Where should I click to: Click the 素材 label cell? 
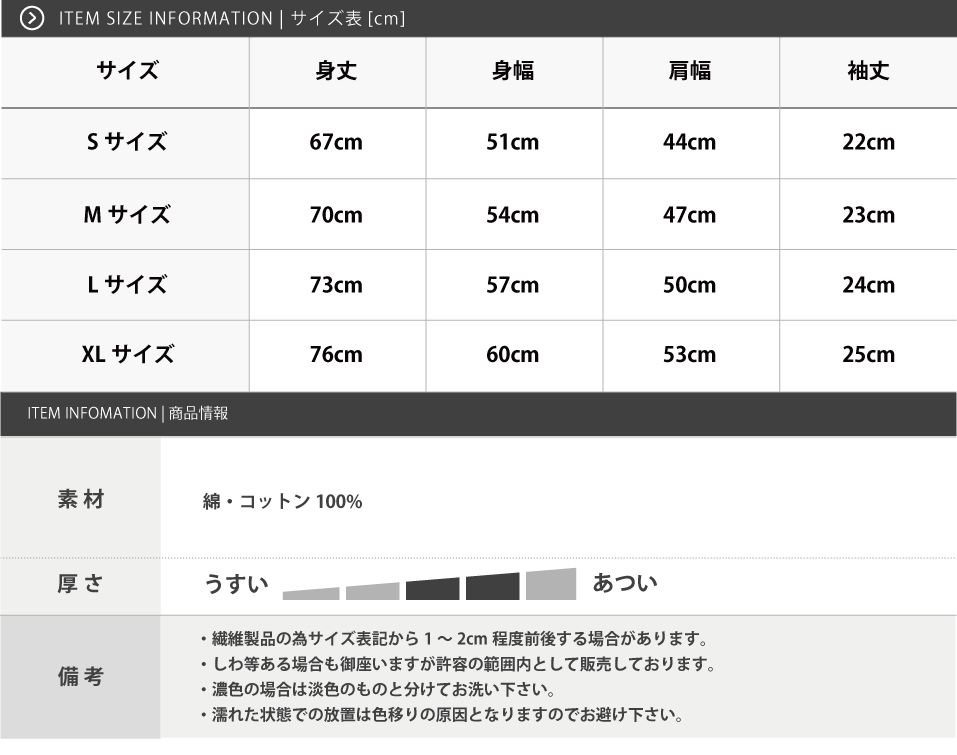[81, 498]
